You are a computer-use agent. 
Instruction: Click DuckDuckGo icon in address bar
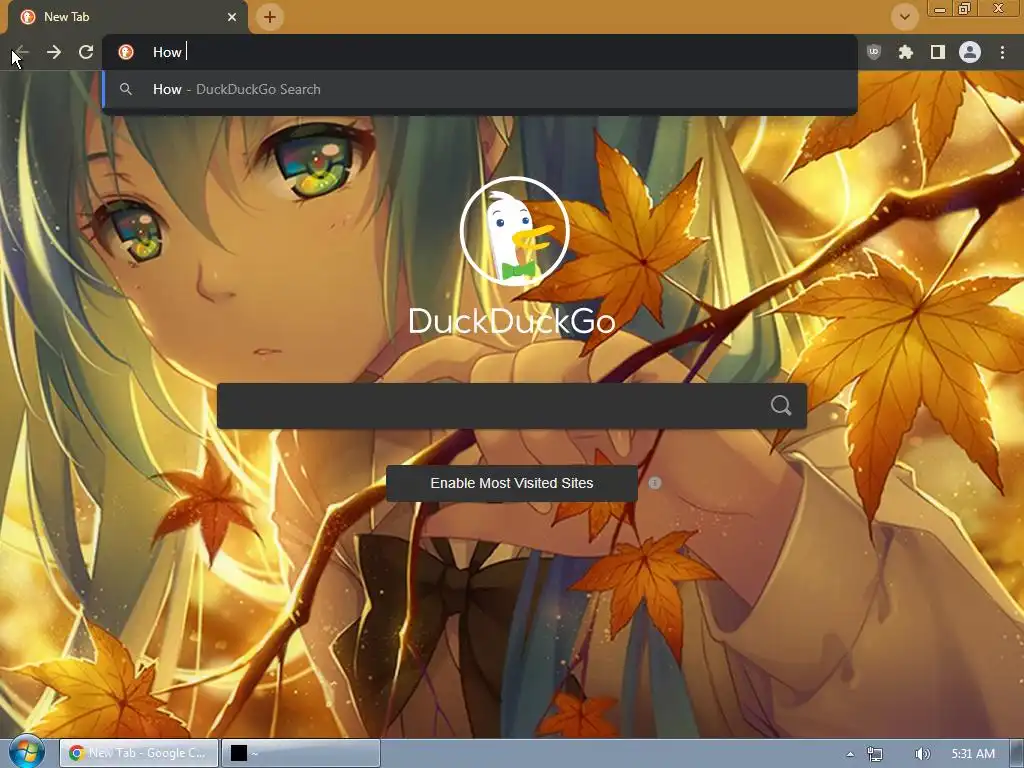pyautogui.click(x=126, y=52)
